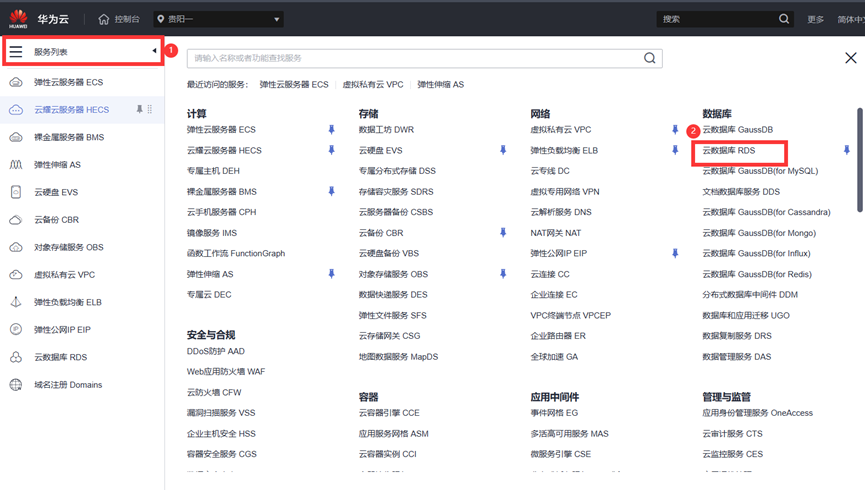Screen dimensions: 865x490
Task: Toggle pin for 云备份 CBR in 存储
Action: (503, 233)
